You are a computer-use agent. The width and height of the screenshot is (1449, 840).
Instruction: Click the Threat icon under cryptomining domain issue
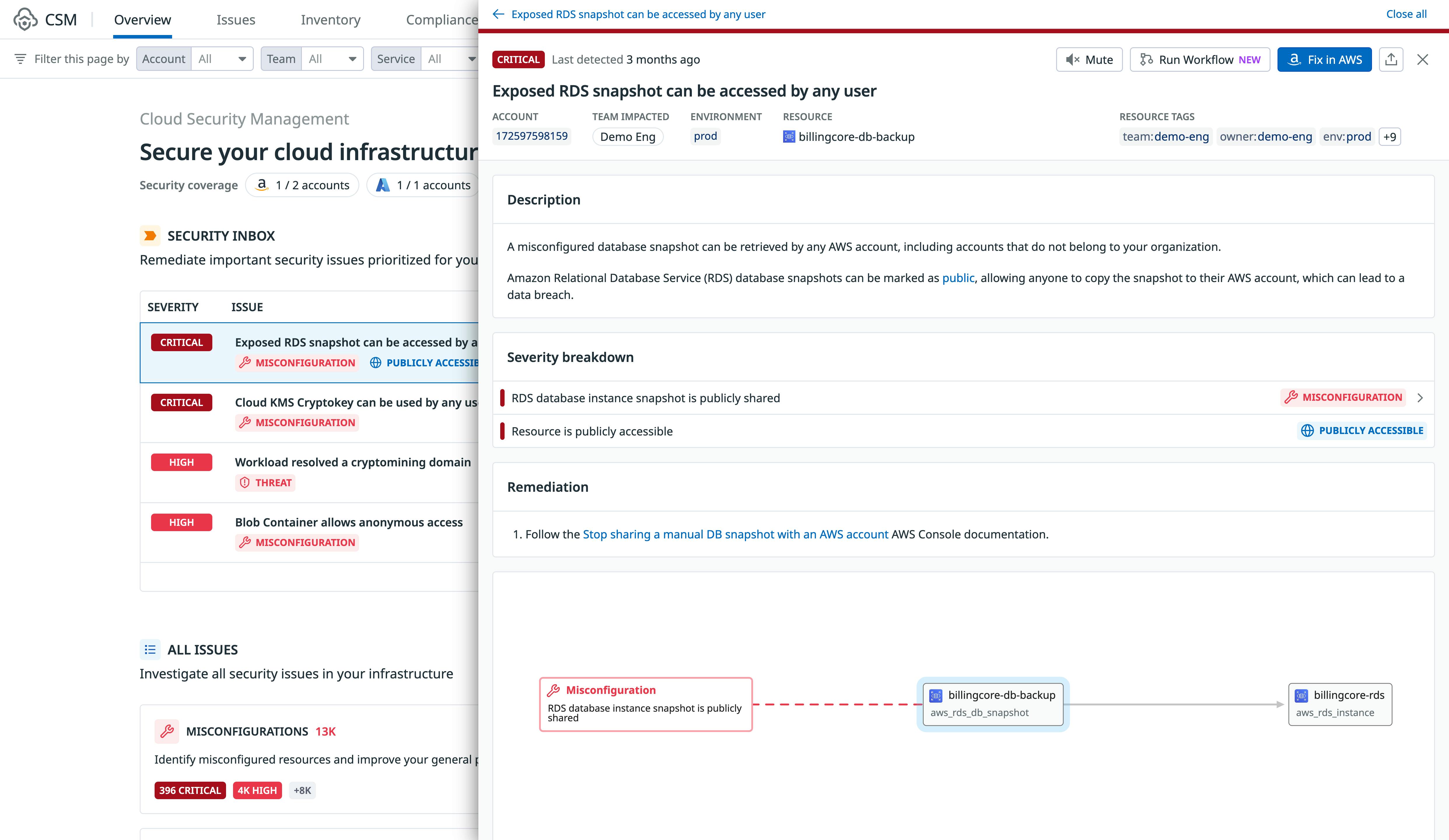(246, 482)
